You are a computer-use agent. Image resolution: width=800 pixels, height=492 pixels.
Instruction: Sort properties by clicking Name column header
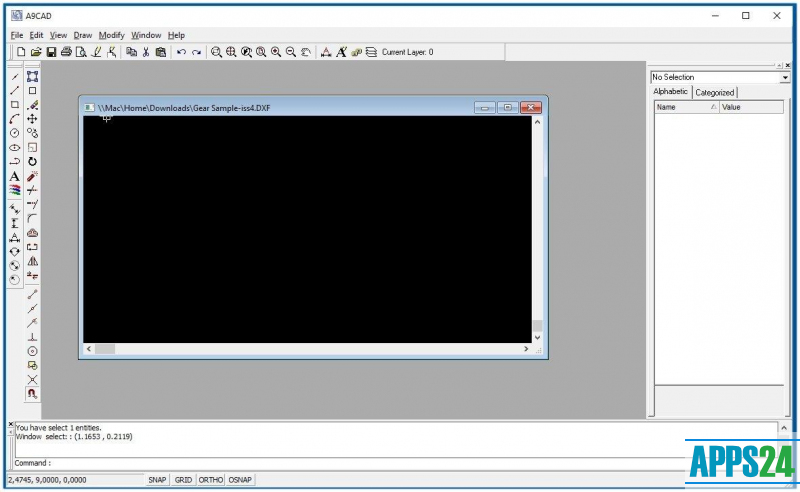[687, 107]
